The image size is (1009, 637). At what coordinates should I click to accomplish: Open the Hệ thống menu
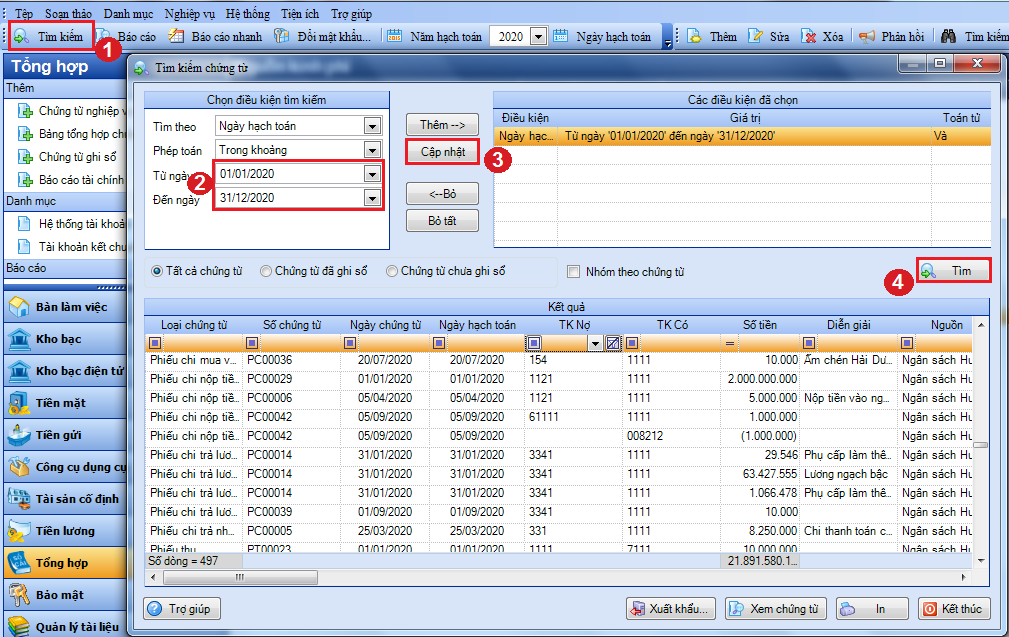pyautogui.click(x=248, y=14)
